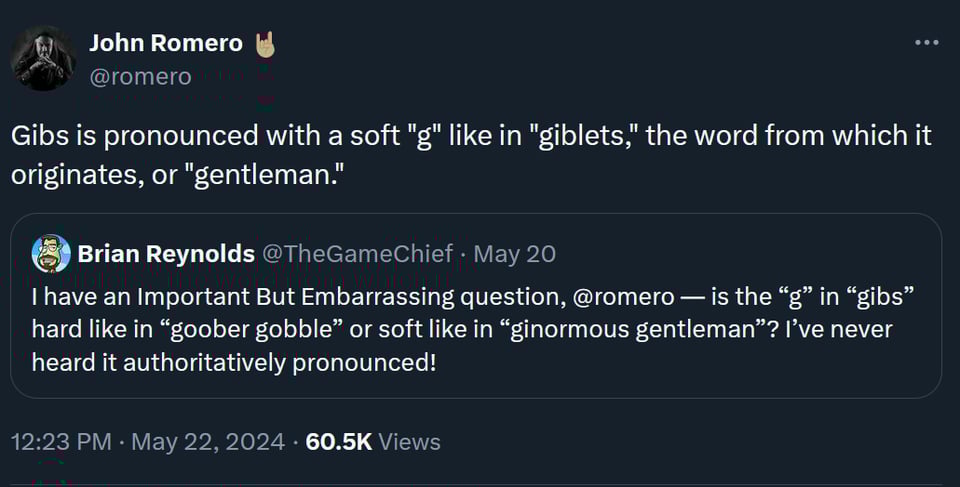Click the @romero handle under the name
Image resolution: width=960 pixels, height=487 pixels.
tap(141, 76)
